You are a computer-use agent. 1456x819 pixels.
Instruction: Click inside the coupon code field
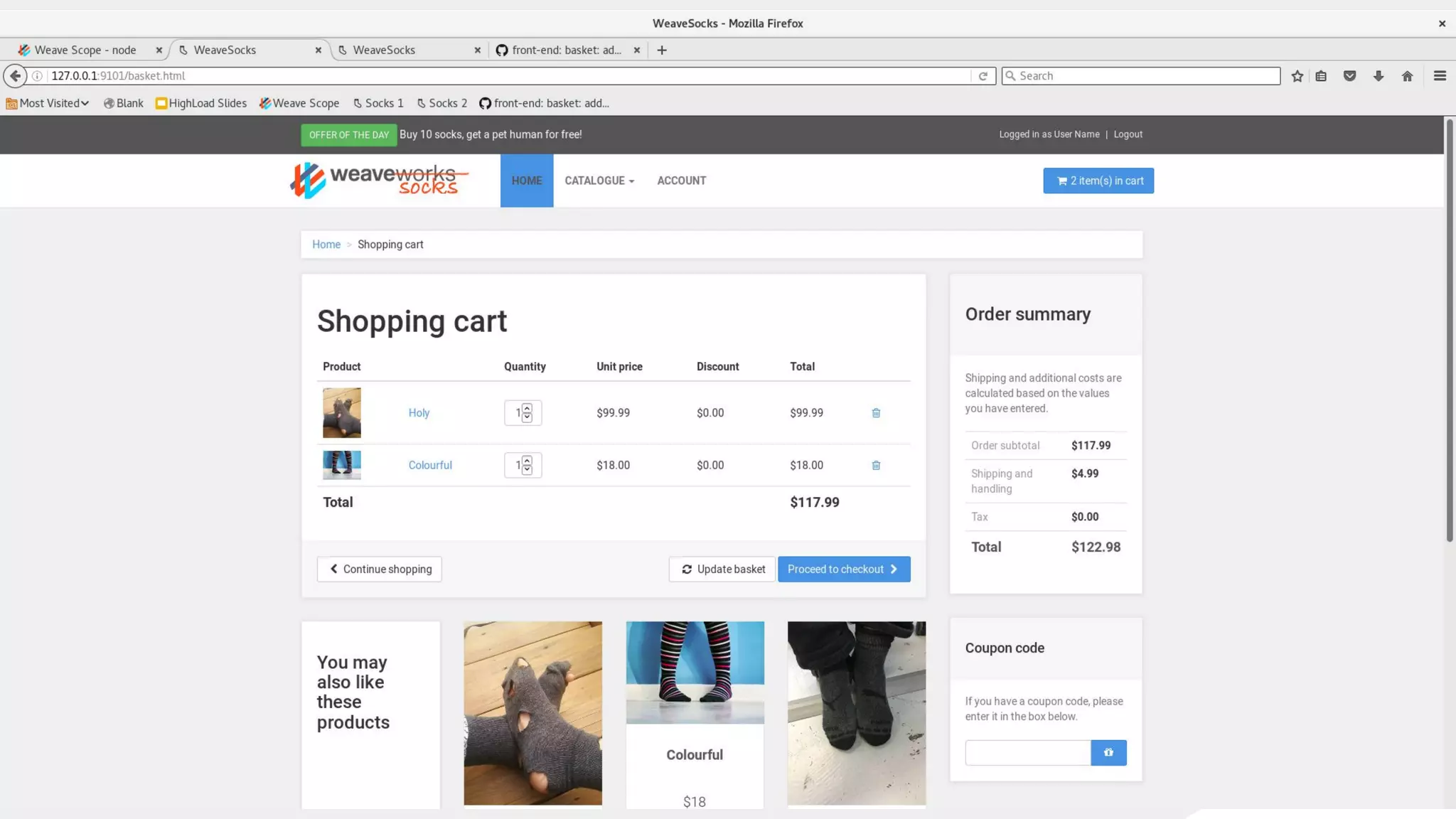pyautogui.click(x=1027, y=752)
